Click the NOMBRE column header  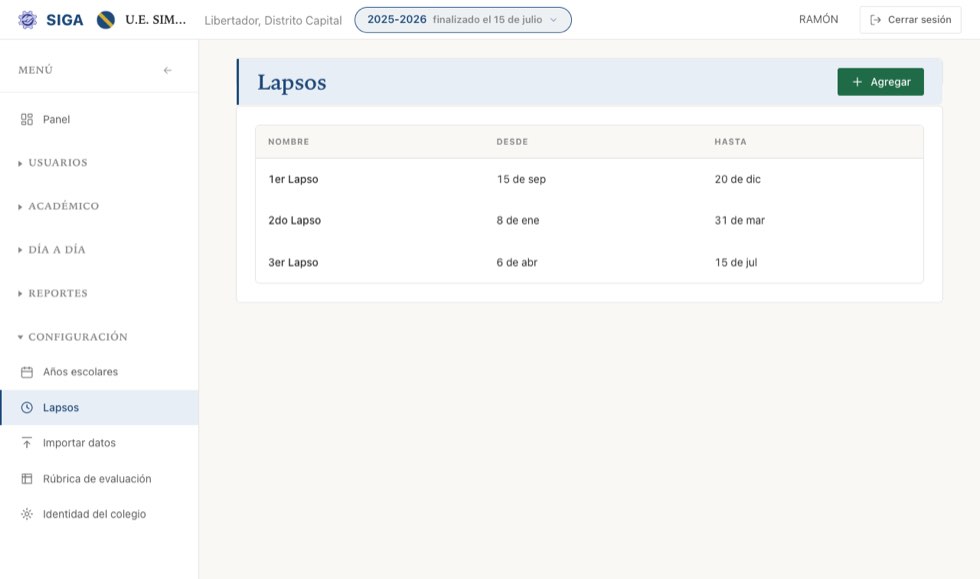tap(289, 142)
